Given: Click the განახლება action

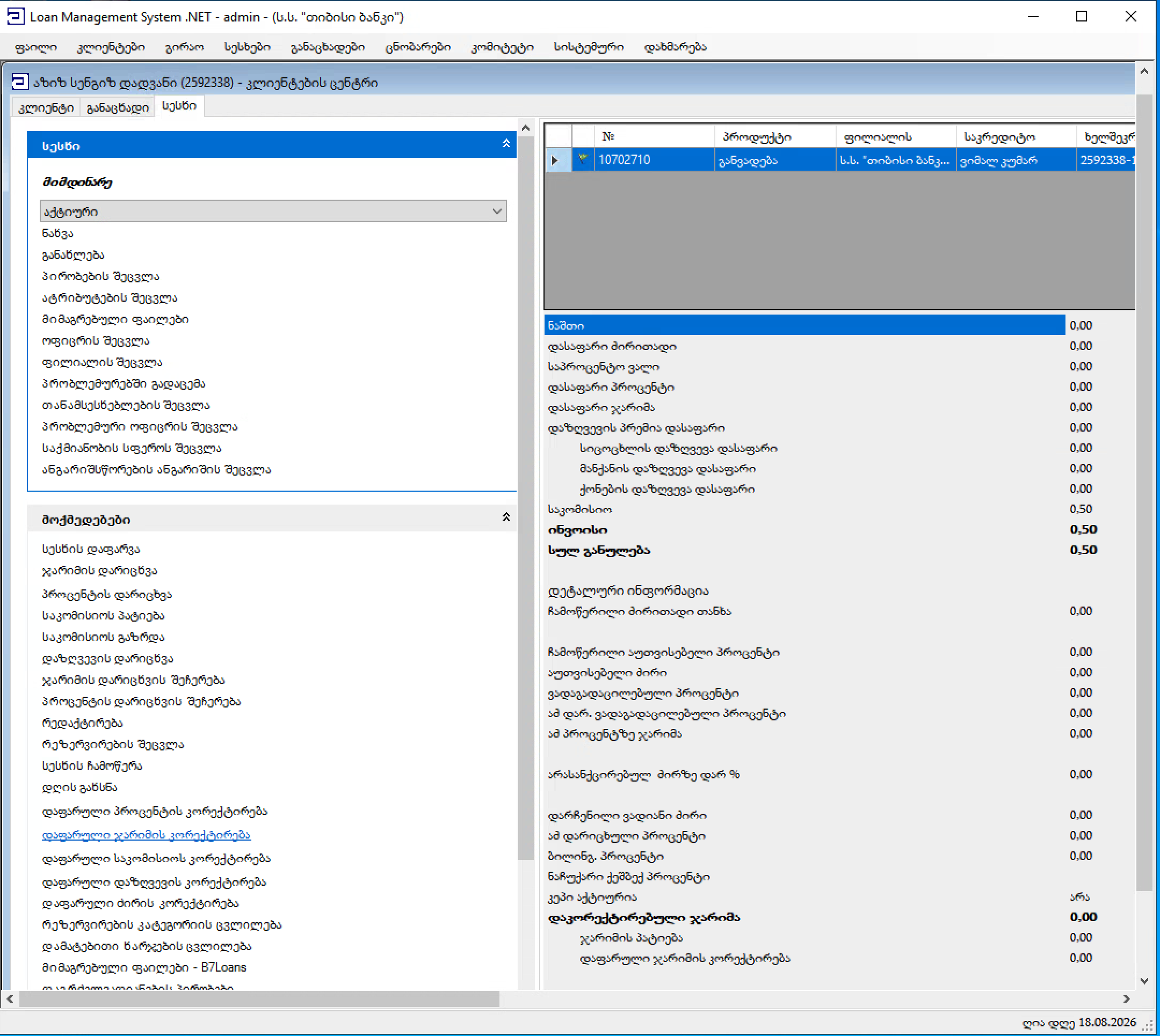Looking at the screenshot, I should [x=73, y=255].
